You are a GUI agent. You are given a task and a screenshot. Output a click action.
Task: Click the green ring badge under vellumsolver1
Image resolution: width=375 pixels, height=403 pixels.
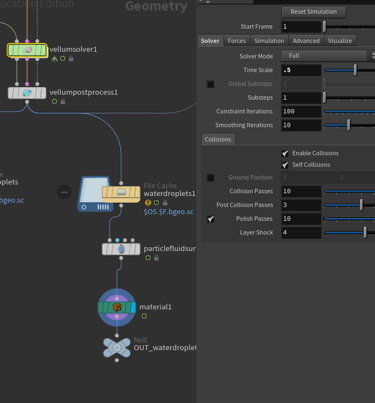[63, 59]
